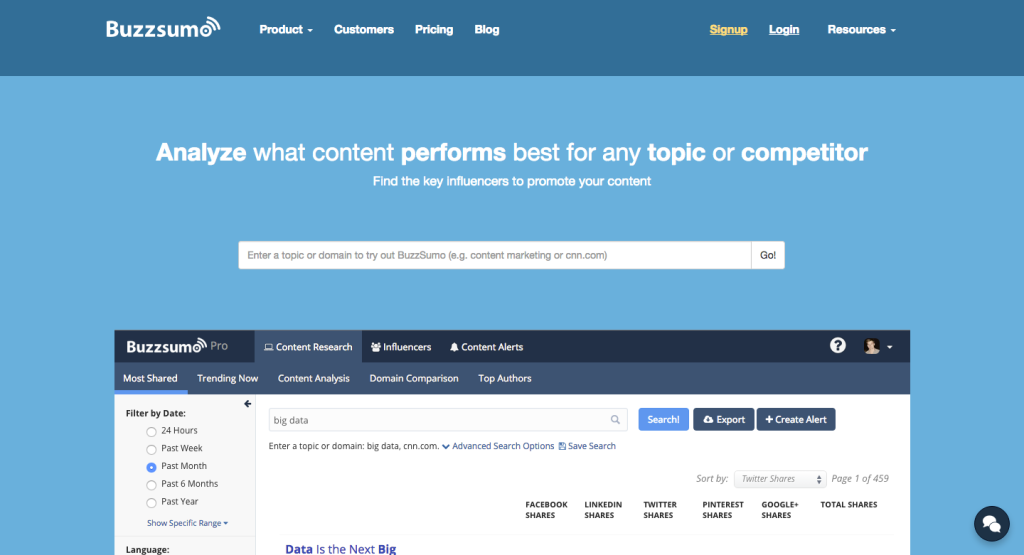
Task: Click the help question mark icon
Action: click(x=837, y=345)
